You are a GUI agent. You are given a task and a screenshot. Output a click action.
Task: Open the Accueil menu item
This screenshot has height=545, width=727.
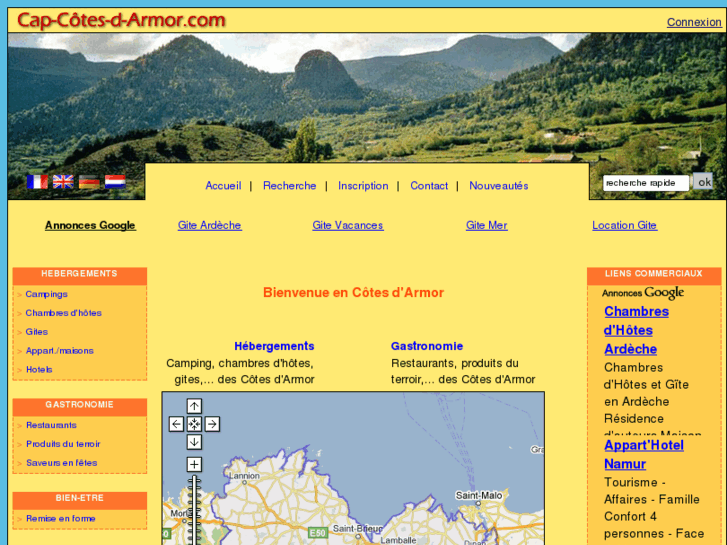pos(223,186)
